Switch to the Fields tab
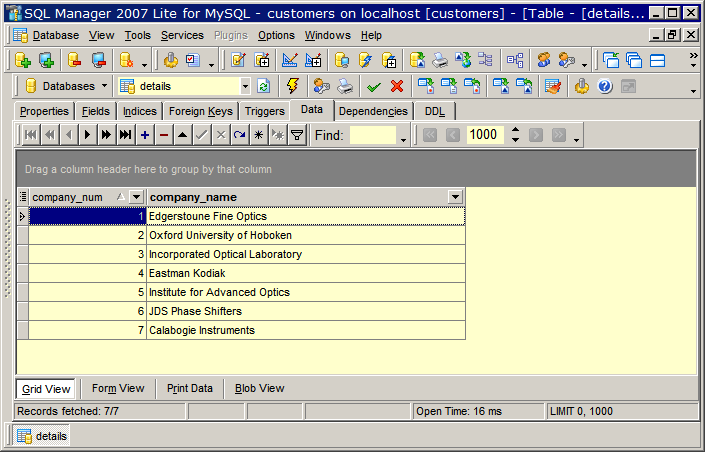Screen dimensions: 705x452 click(95, 111)
